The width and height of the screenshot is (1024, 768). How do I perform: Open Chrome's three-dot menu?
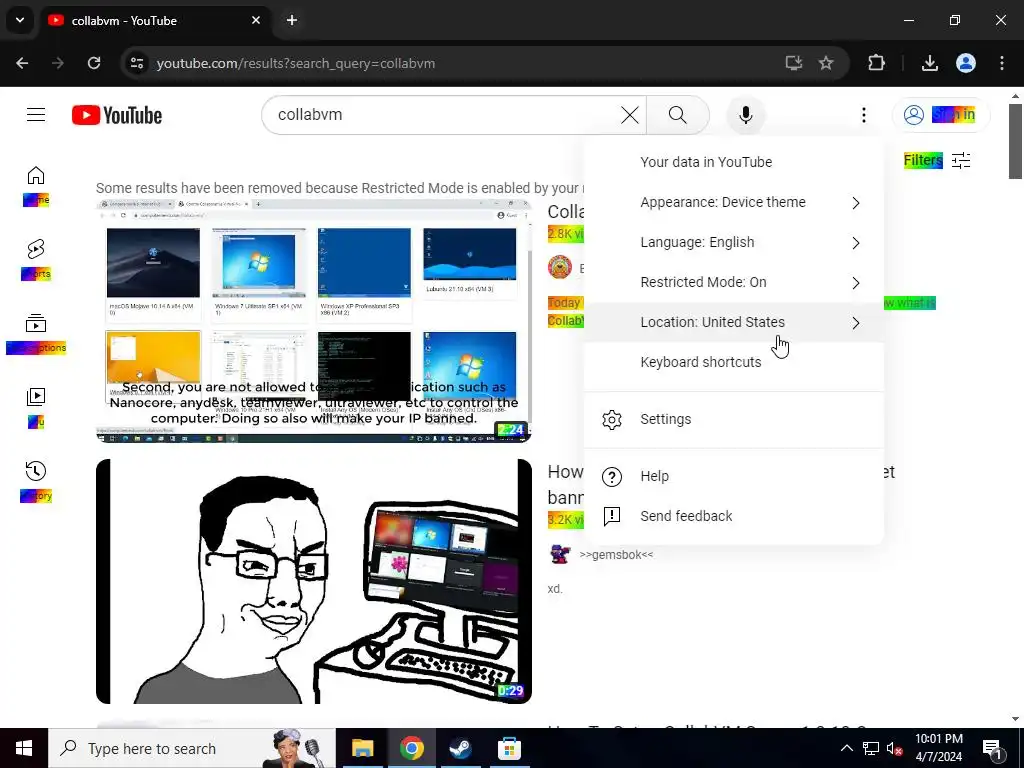click(x=1002, y=63)
